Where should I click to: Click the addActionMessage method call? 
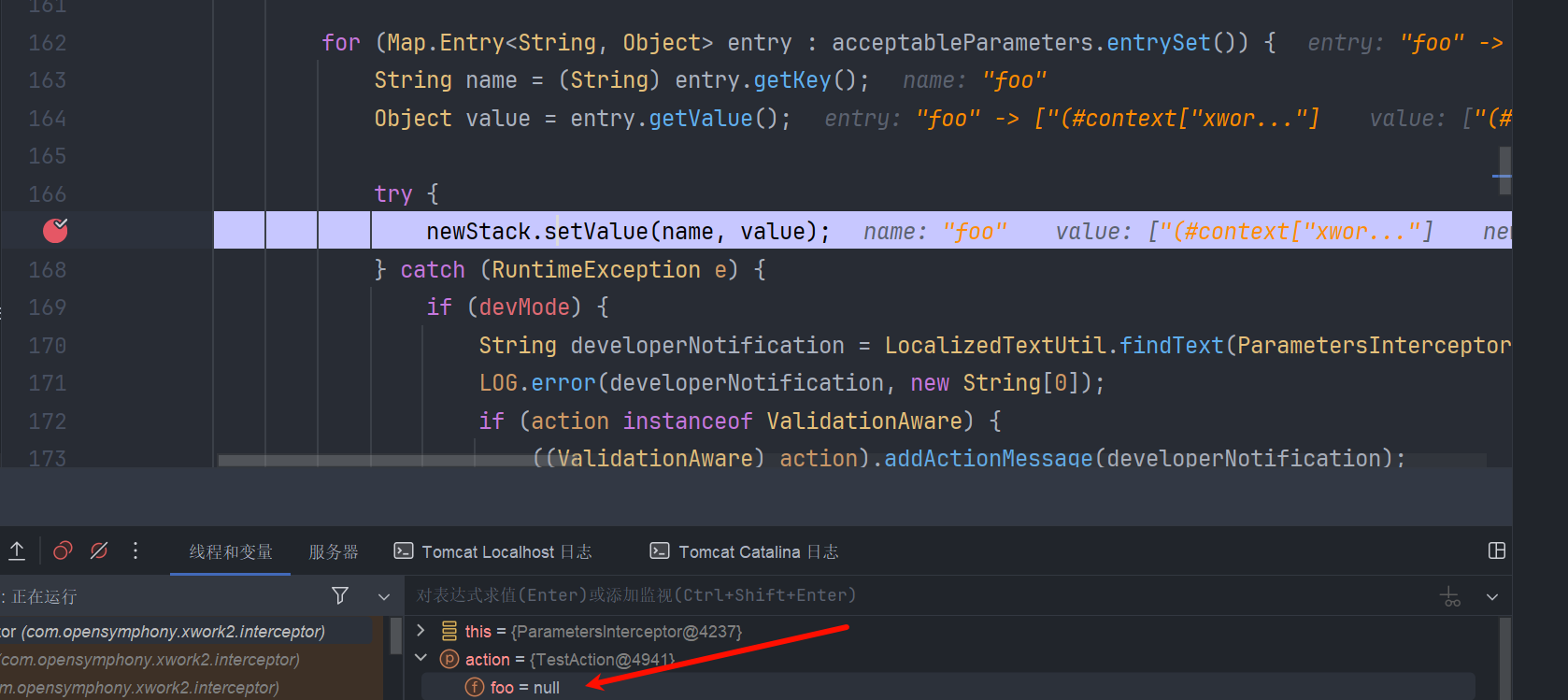pyautogui.click(x=988, y=458)
